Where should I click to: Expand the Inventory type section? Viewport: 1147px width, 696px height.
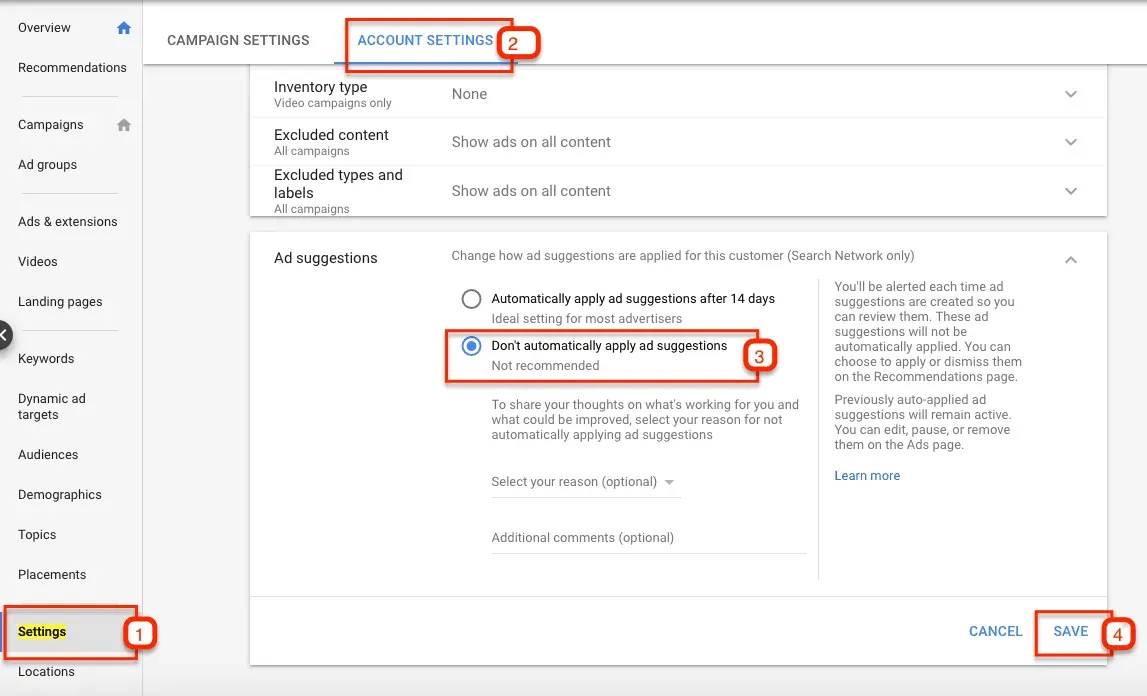[x=1070, y=93]
